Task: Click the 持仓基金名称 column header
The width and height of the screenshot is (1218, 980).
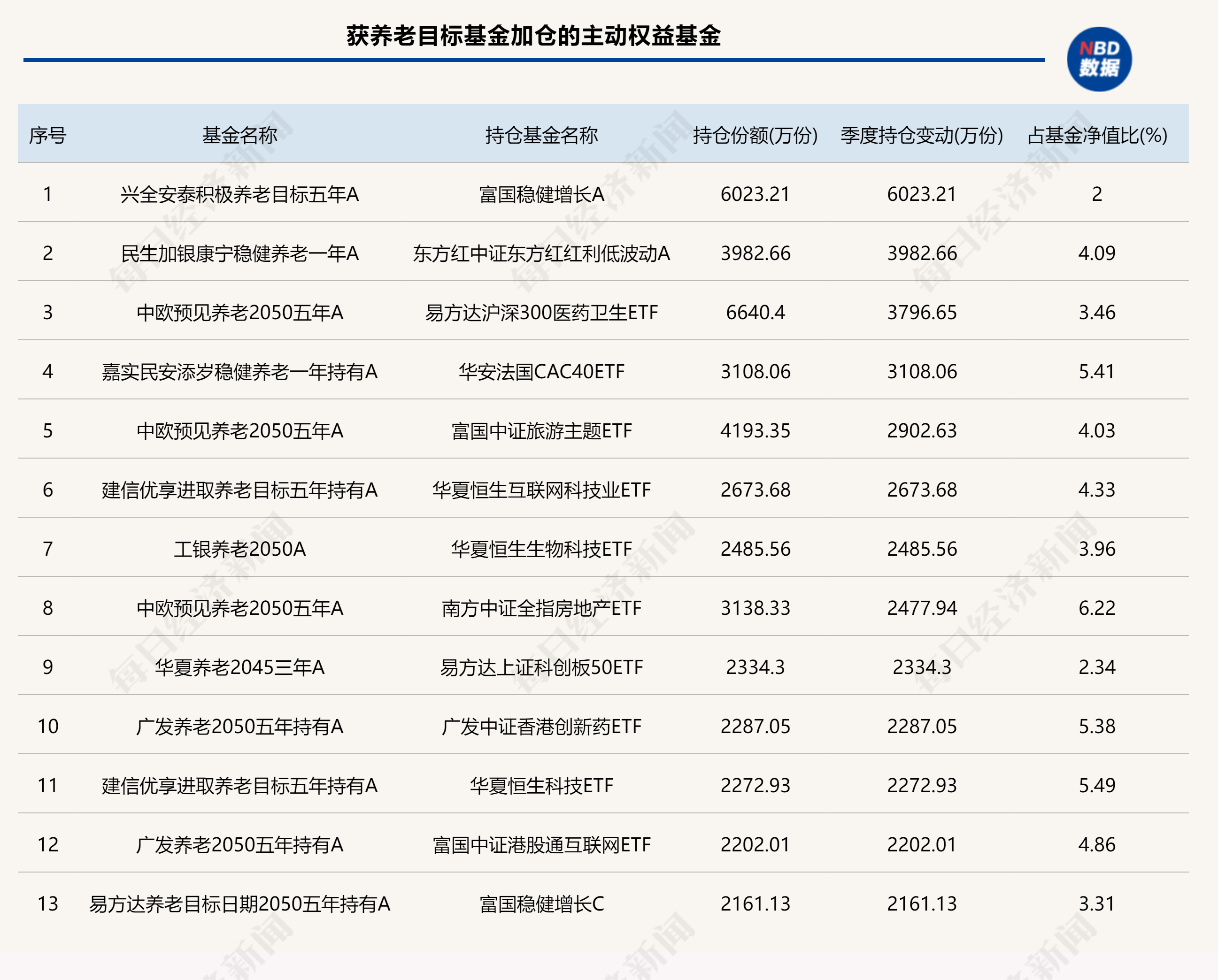Action: pyautogui.click(x=541, y=136)
